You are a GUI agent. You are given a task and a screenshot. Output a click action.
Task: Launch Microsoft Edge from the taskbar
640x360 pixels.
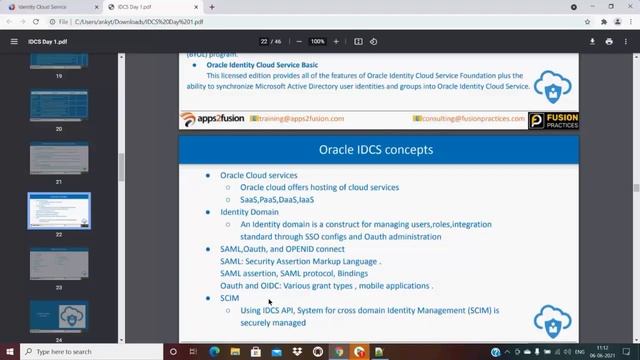pos(214,351)
